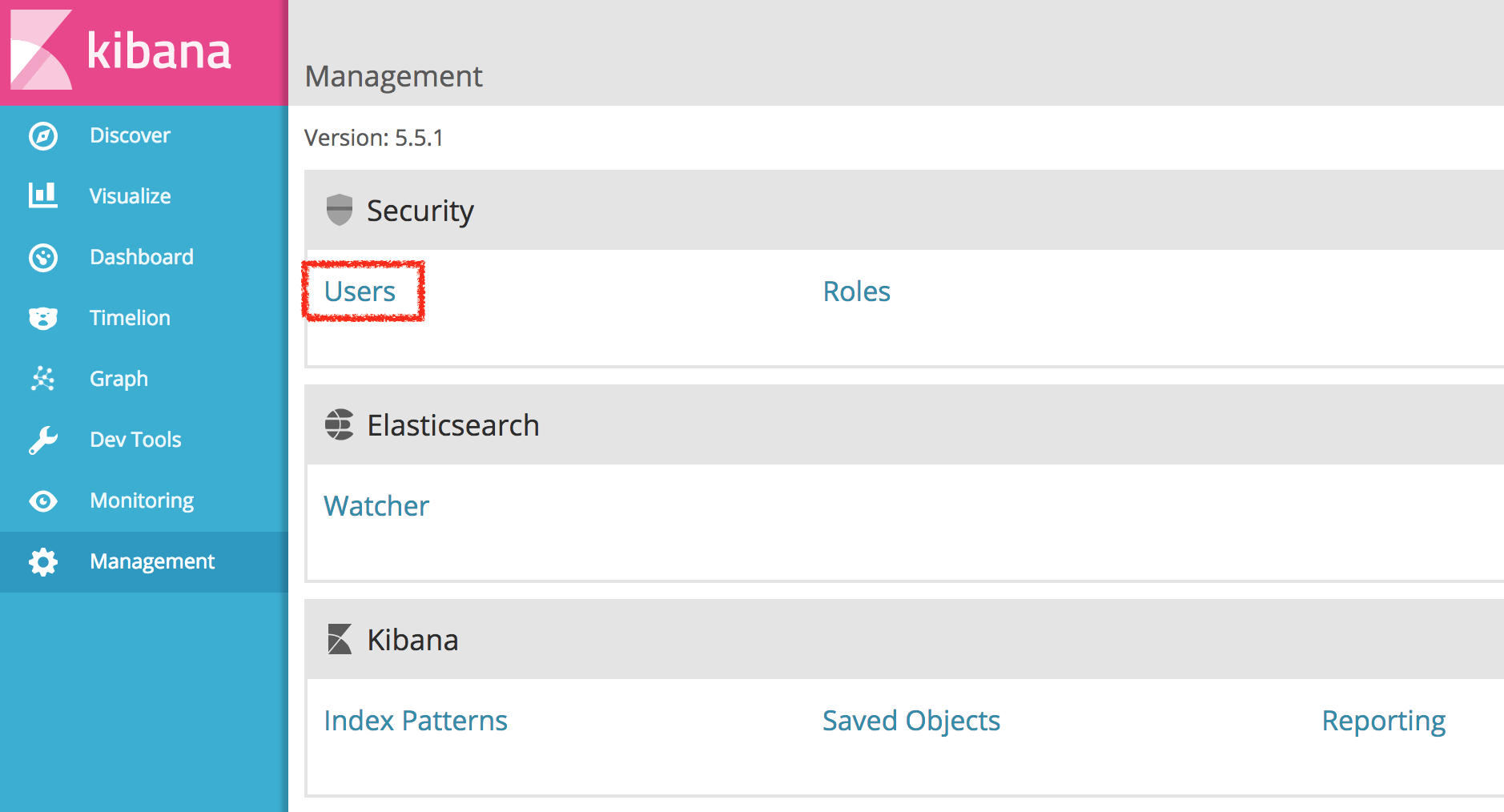Click the Elasticsearch section icon
Image resolution: width=1504 pixels, height=812 pixels.
tap(340, 424)
